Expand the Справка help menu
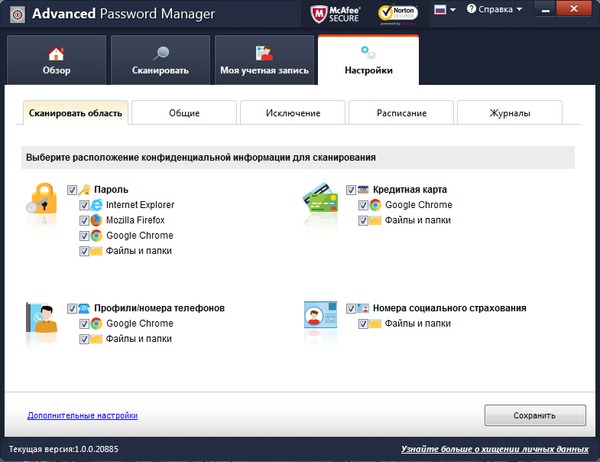This screenshot has height=462, width=600. click(495, 10)
